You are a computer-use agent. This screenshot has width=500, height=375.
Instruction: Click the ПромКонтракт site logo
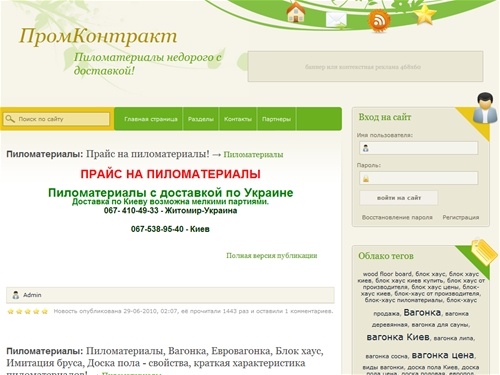[x=98, y=36]
